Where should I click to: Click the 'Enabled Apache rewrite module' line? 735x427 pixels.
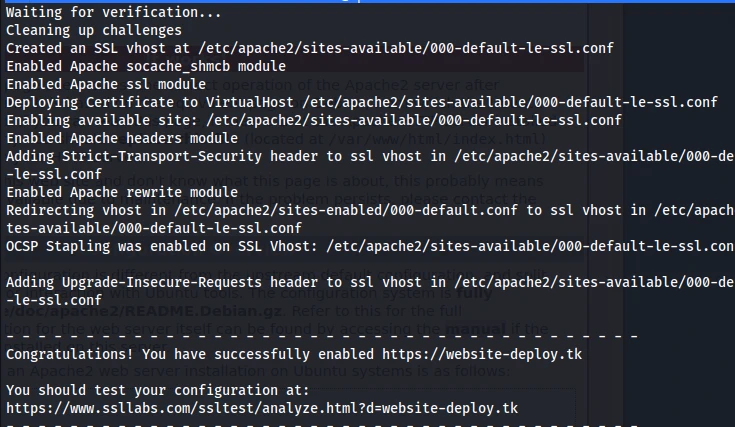(121, 192)
